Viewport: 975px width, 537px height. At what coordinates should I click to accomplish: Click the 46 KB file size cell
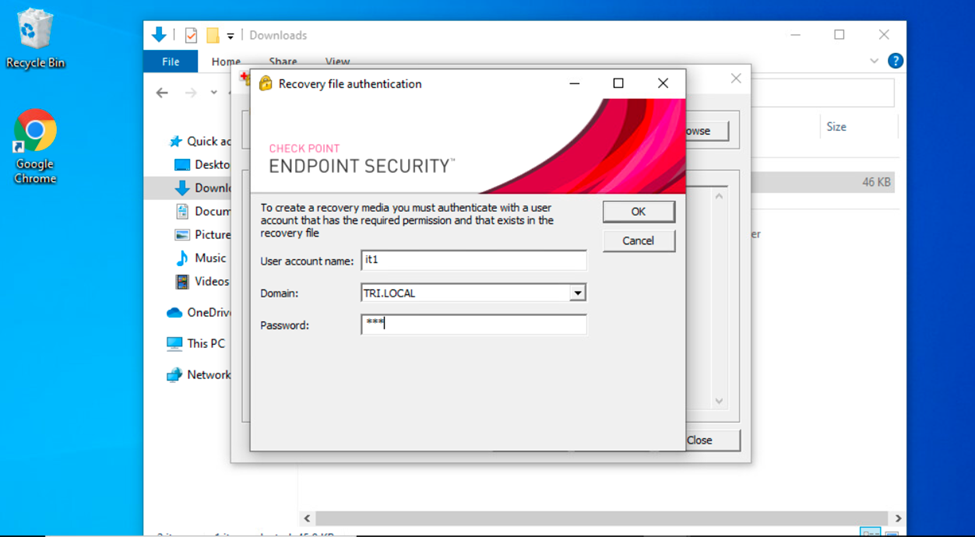click(x=877, y=182)
